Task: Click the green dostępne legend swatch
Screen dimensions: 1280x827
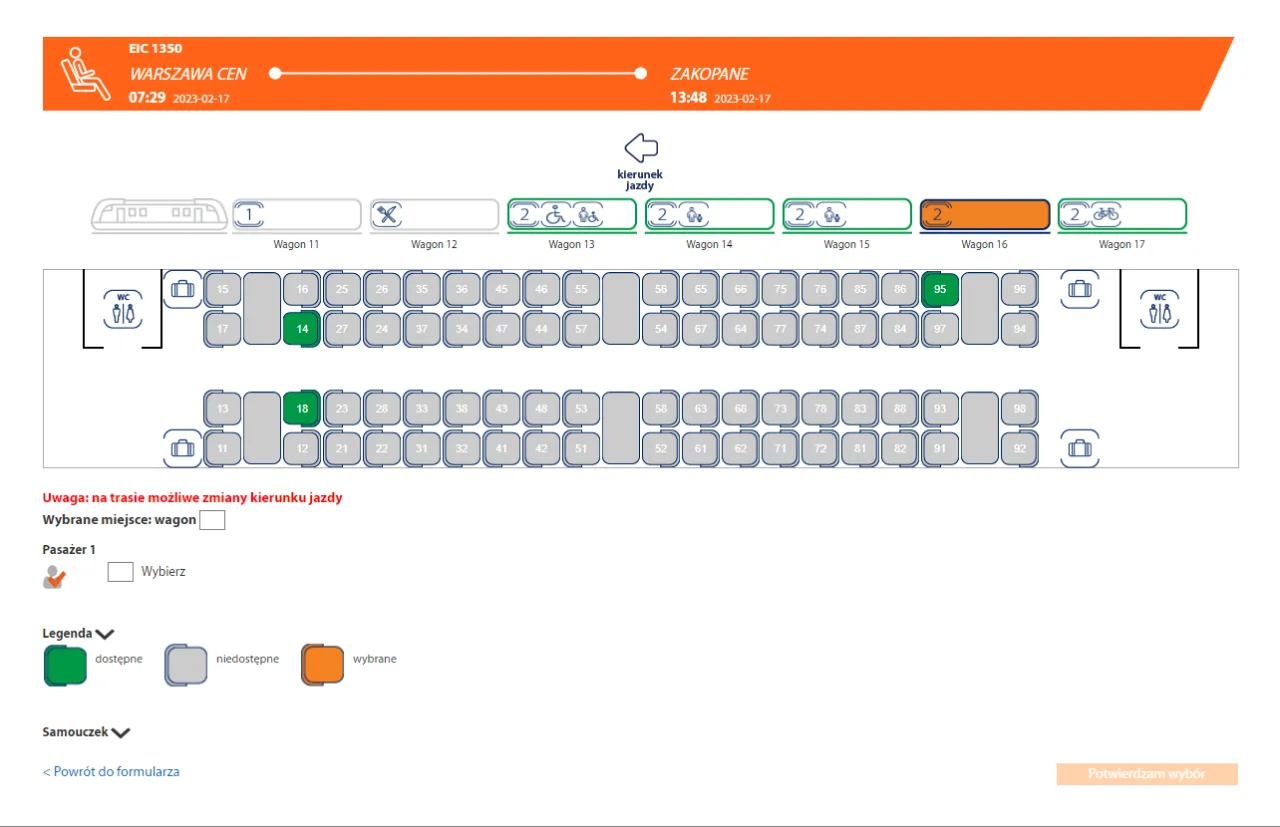Action: pyautogui.click(x=65, y=665)
